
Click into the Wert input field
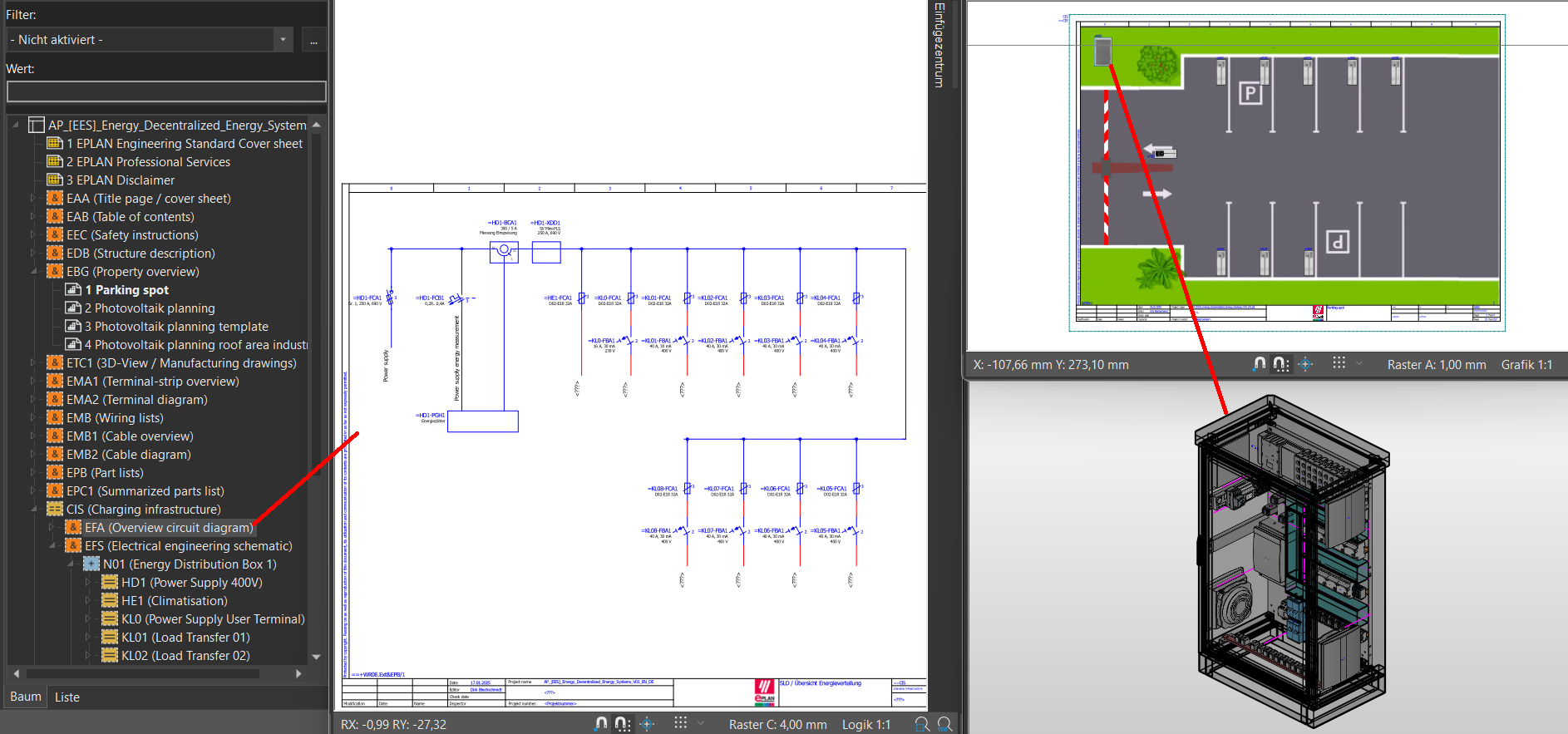(166, 91)
